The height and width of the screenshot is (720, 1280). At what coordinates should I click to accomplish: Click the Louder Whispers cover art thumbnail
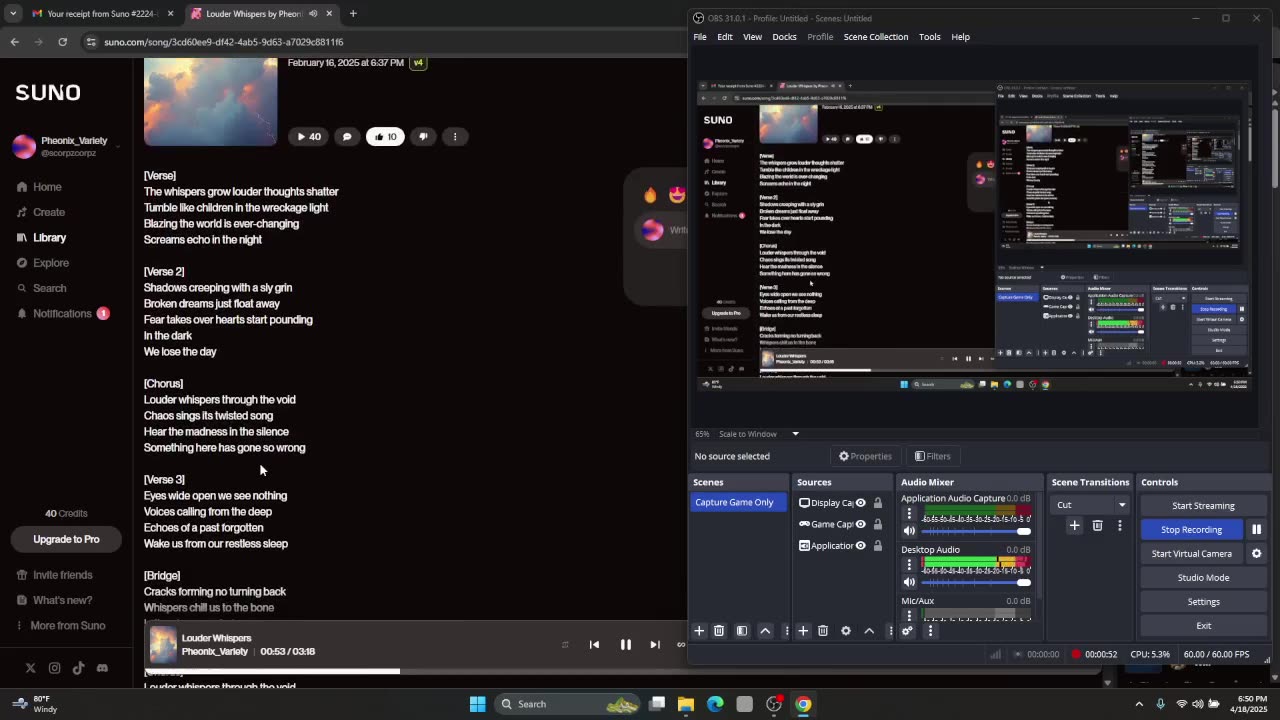(x=163, y=645)
